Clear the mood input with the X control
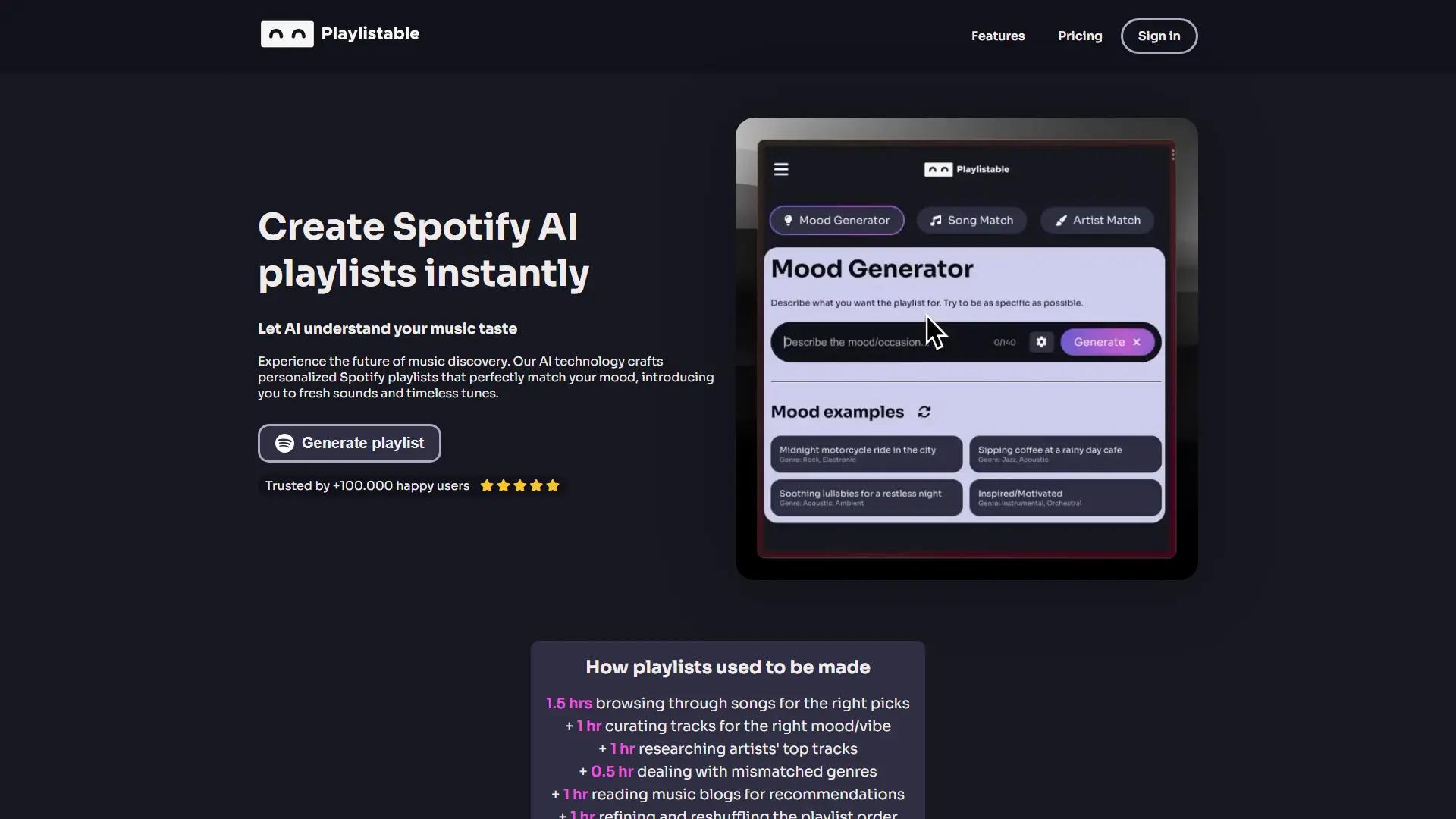This screenshot has height=819, width=1456. click(1137, 342)
